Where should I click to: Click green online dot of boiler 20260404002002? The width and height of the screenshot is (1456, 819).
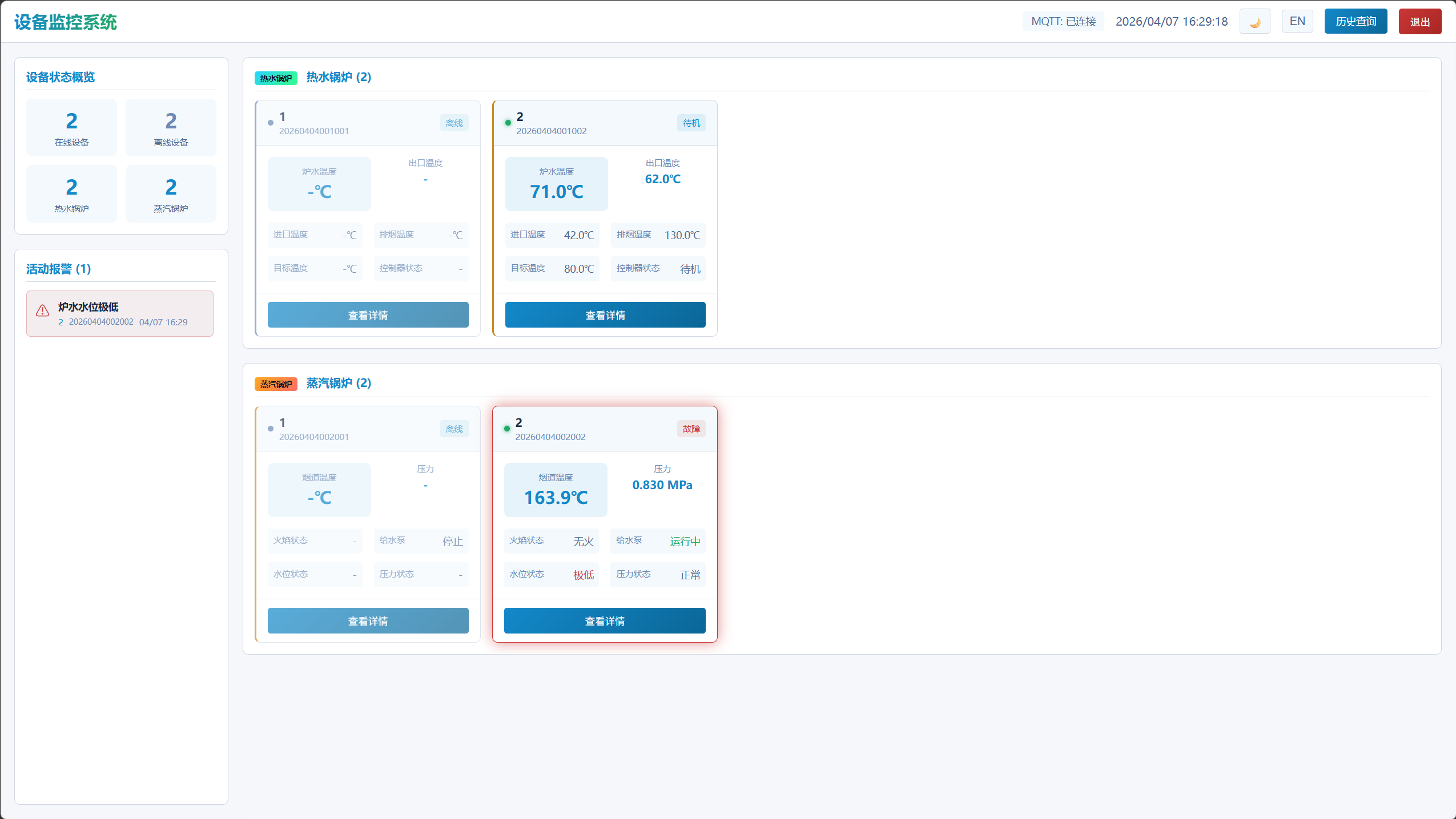coord(507,429)
